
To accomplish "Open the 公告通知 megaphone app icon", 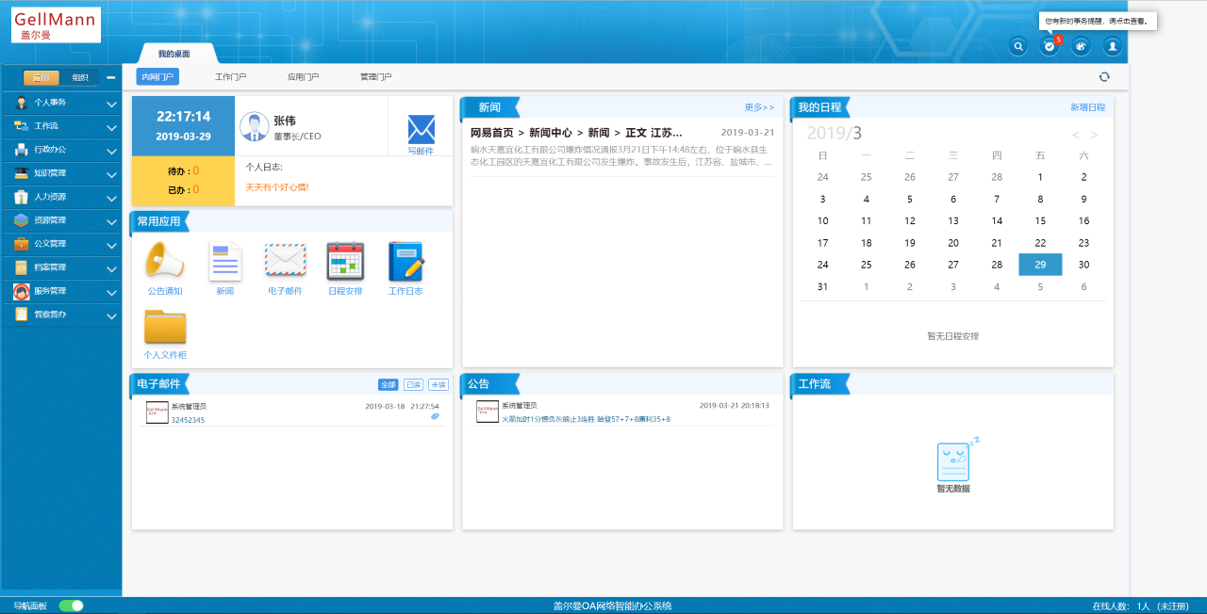I will pos(165,262).
